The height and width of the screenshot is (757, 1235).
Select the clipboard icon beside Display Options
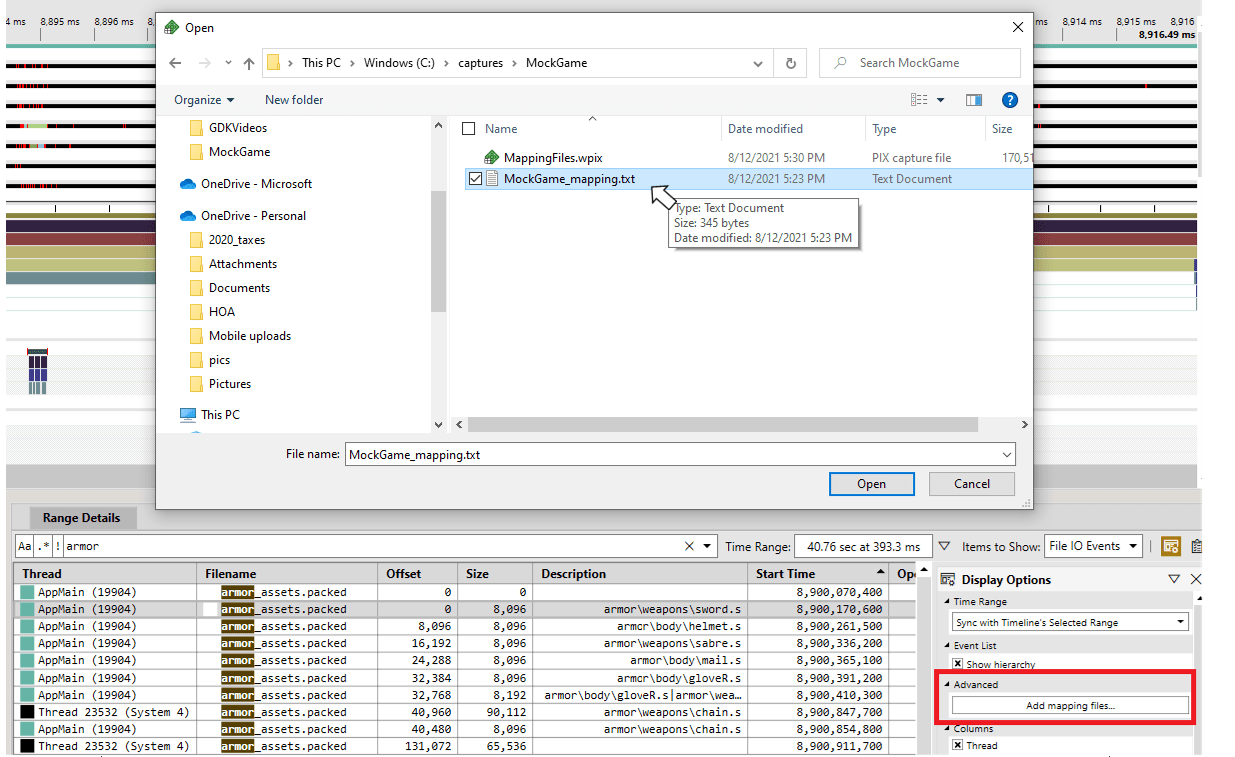[x=1196, y=546]
